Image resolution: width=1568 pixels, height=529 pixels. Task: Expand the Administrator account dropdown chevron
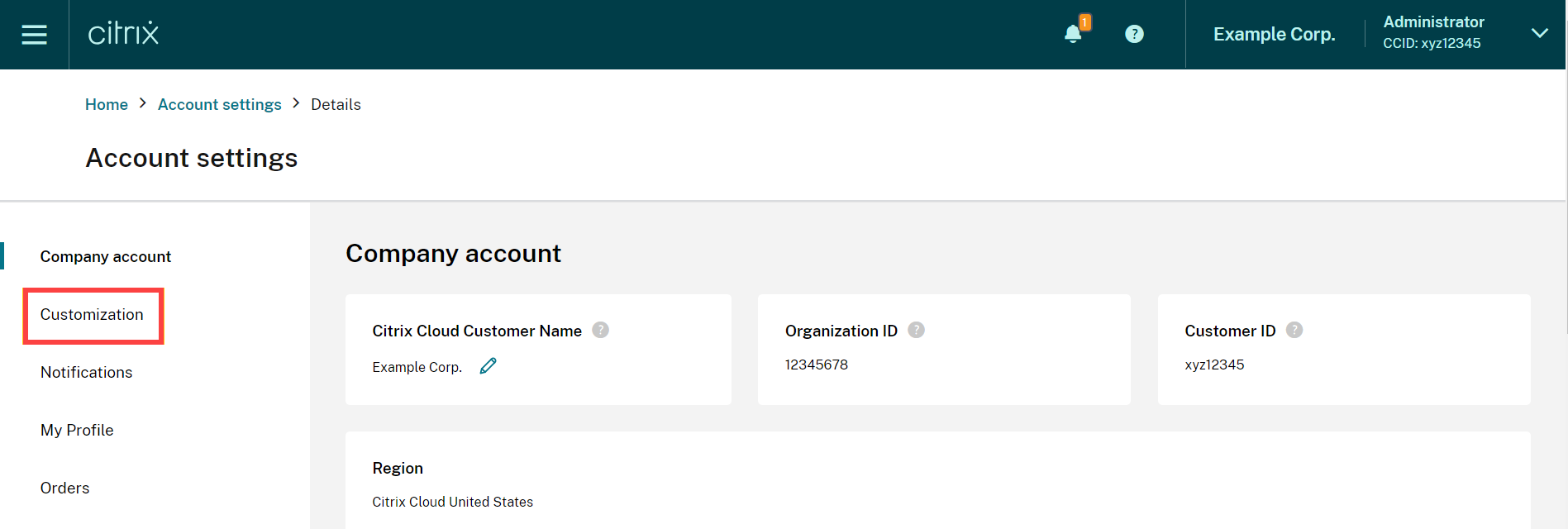(x=1539, y=33)
